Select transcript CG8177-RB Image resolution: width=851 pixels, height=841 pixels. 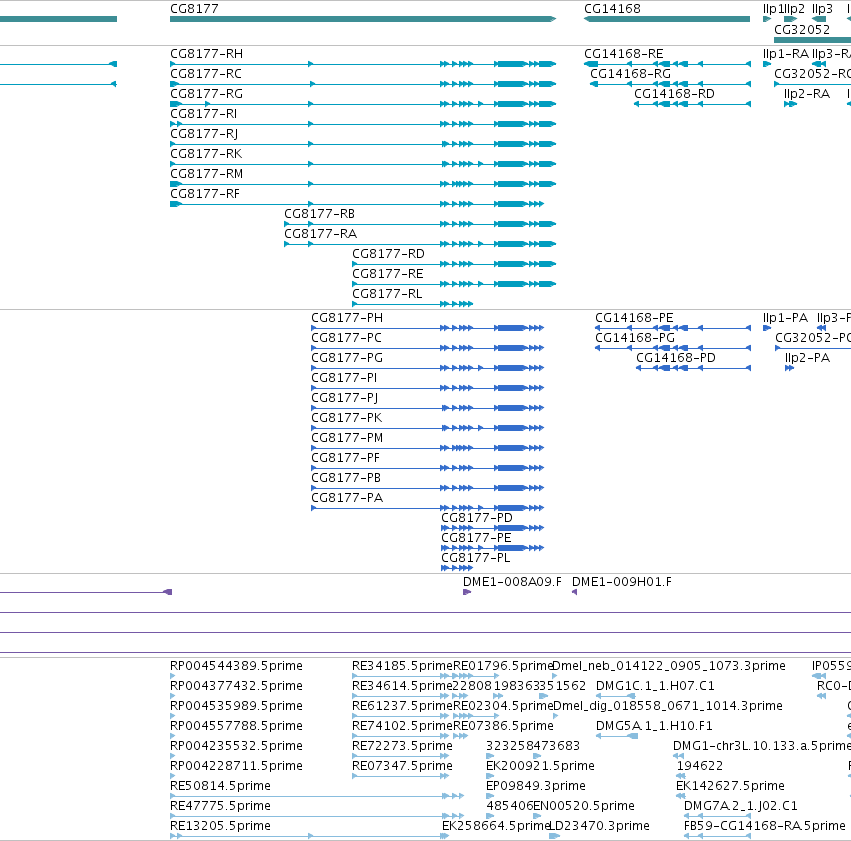(x=319, y=214)
